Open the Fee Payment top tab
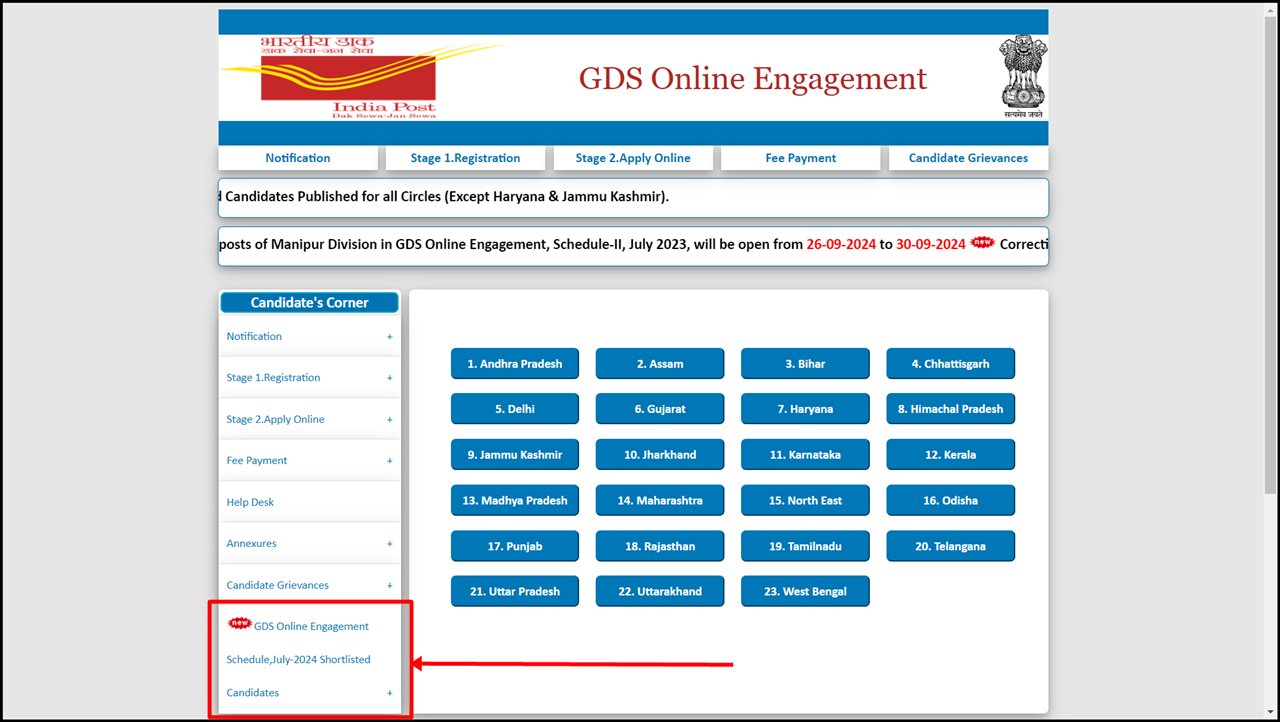 tap(800, 158)
